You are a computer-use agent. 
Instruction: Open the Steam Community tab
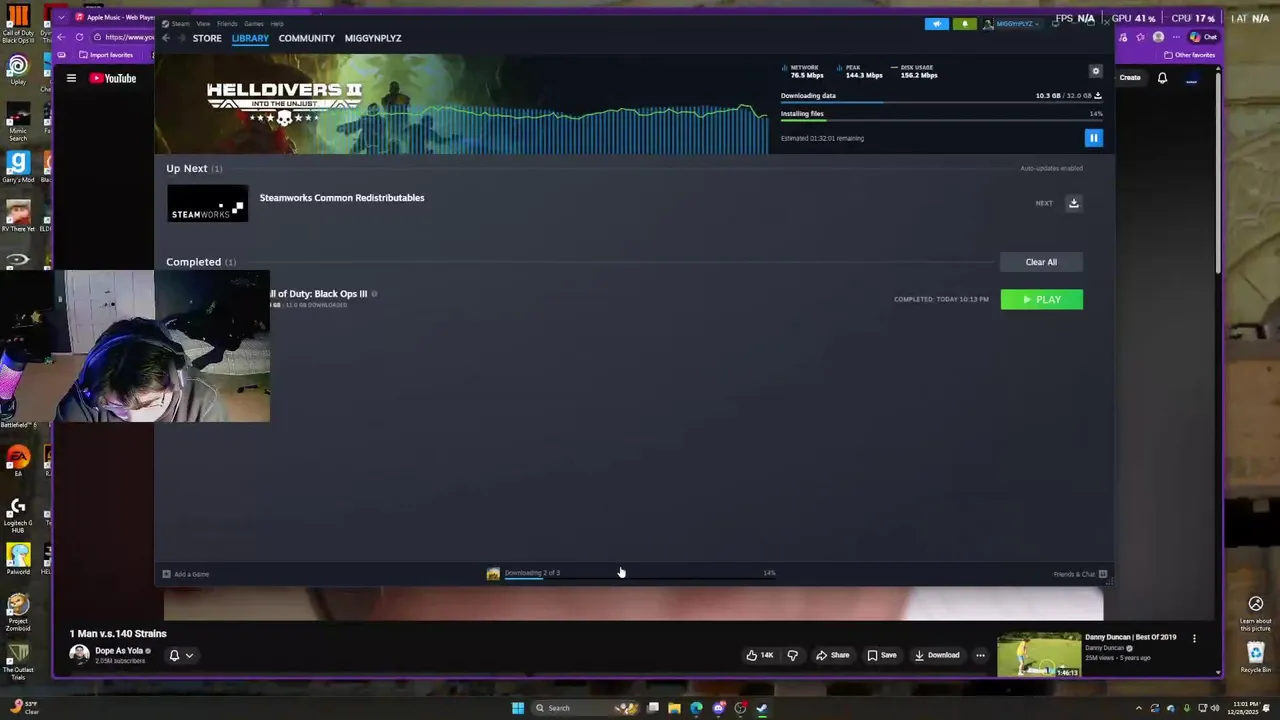coord(307,38)
